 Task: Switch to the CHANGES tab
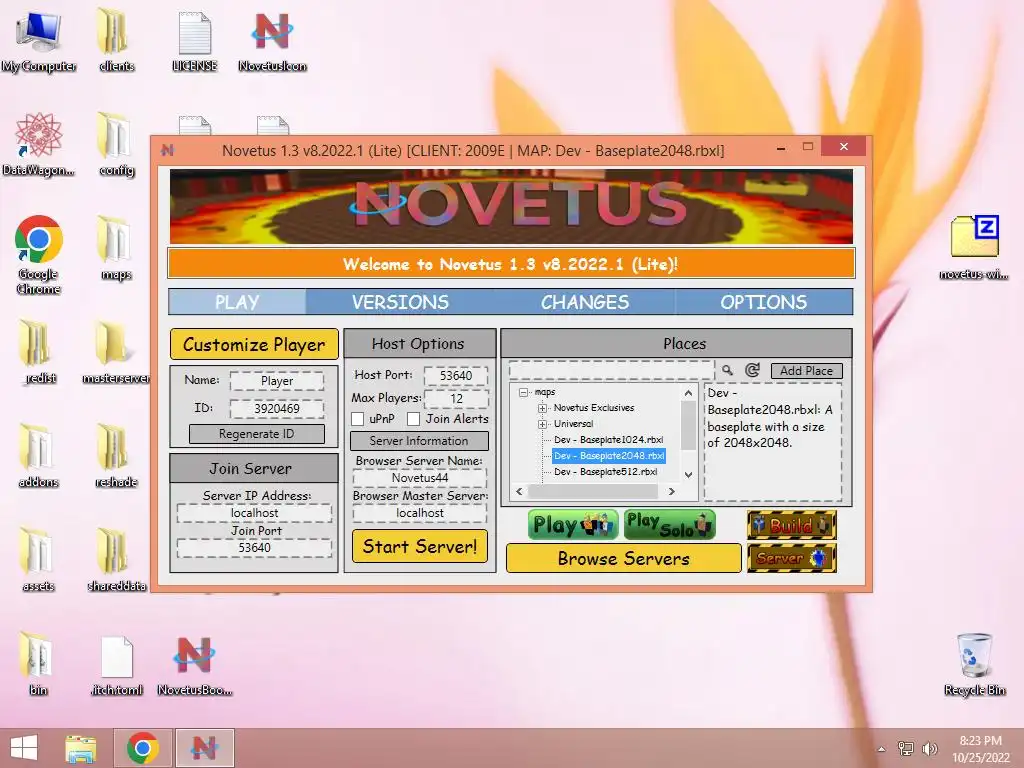[x=584, y=302]
